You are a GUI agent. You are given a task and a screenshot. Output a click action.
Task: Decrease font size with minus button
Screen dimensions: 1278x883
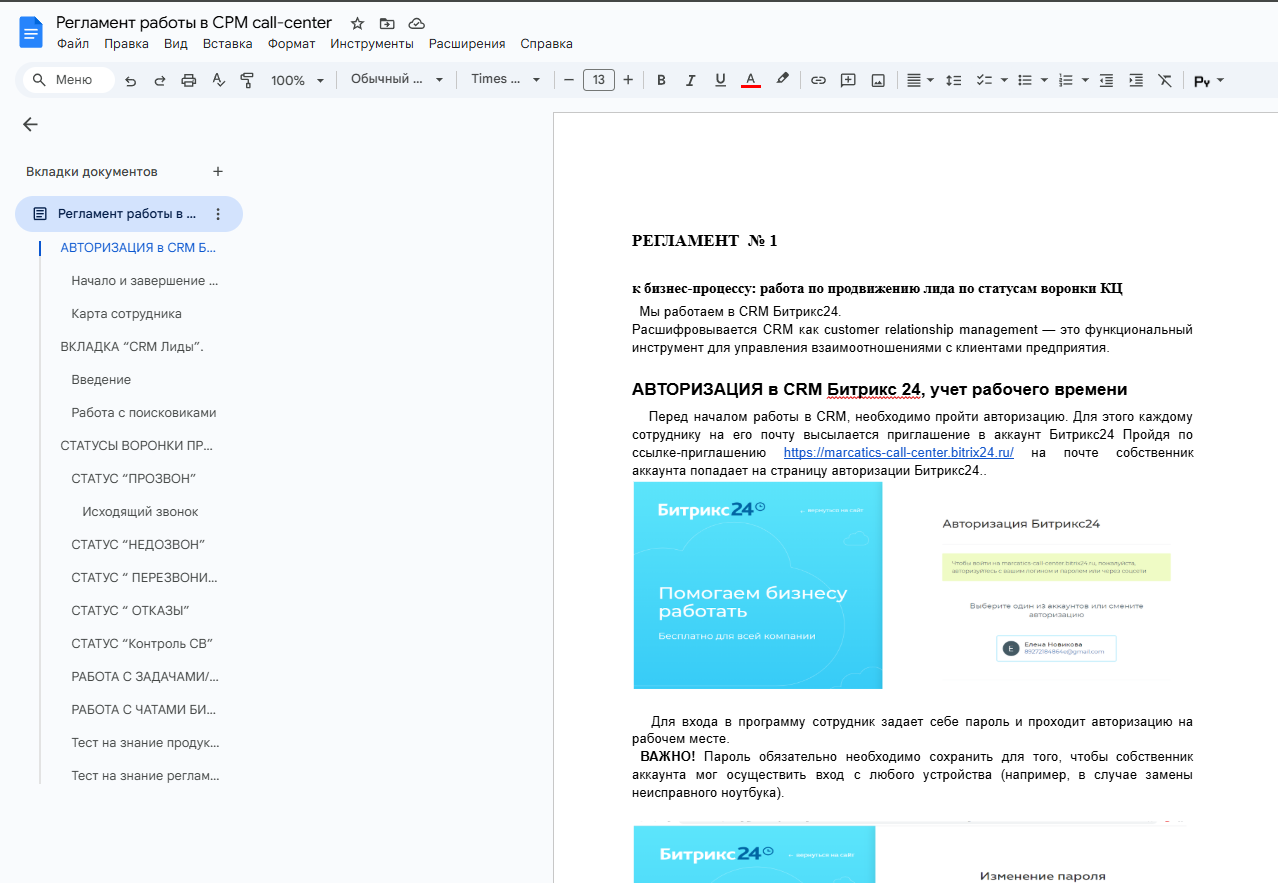pyautogui.click(x=569, y=80)
